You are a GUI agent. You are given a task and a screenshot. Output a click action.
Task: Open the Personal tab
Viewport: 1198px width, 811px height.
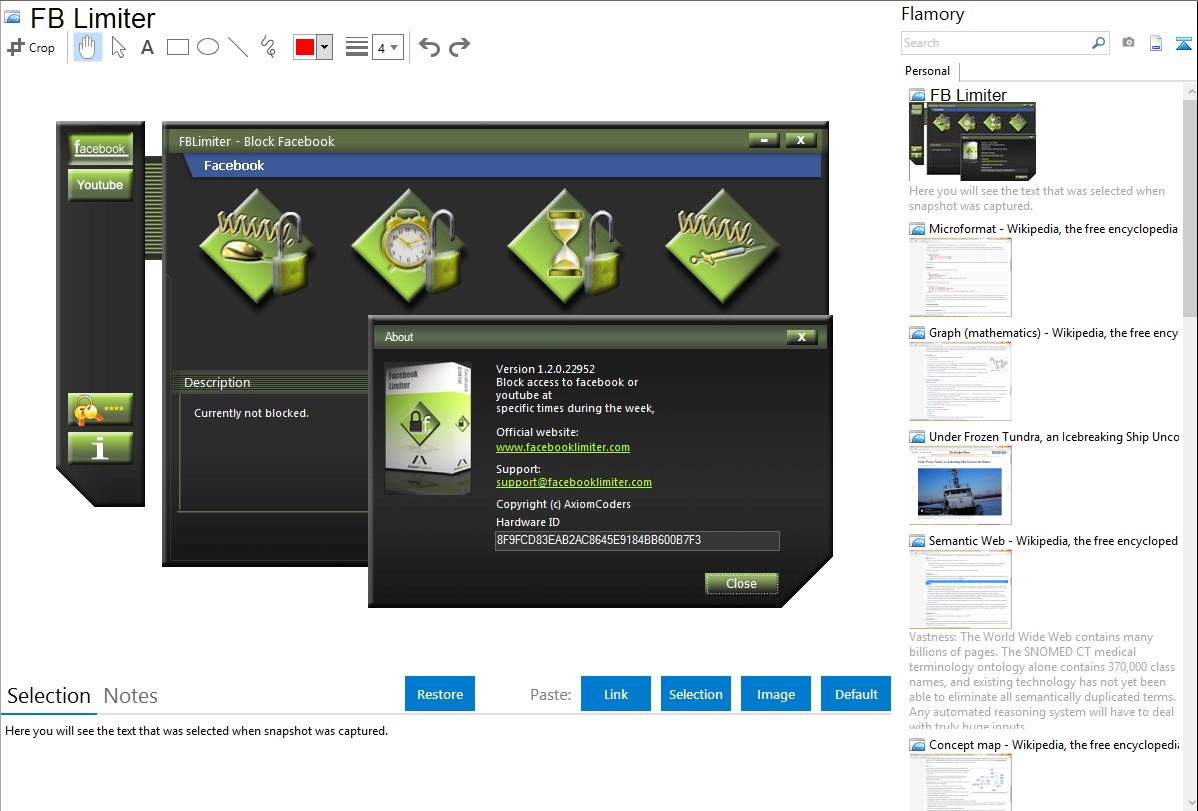[928, 71]
